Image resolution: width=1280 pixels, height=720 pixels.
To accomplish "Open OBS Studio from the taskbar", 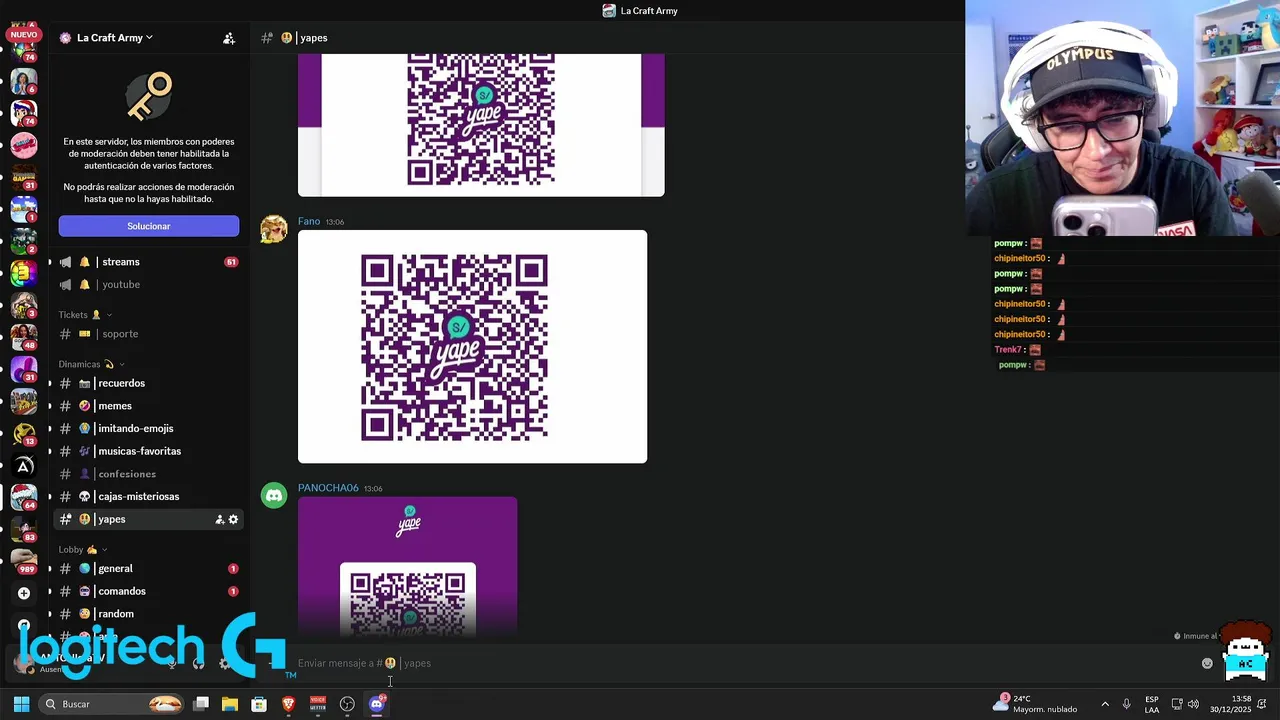I will coord(347,704).
